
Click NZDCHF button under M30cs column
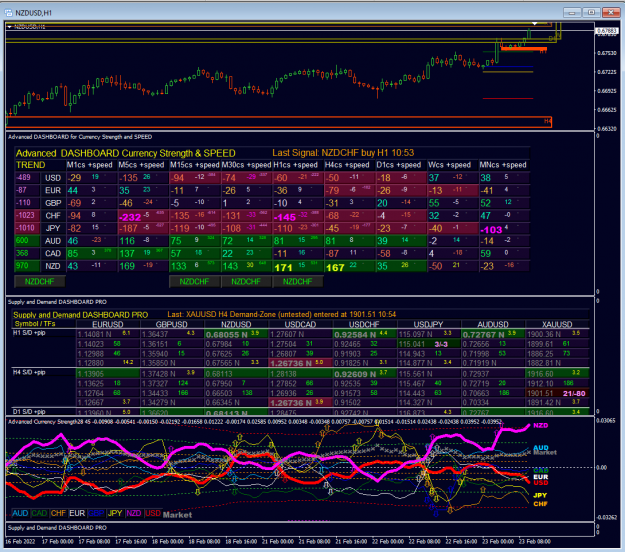246,281
